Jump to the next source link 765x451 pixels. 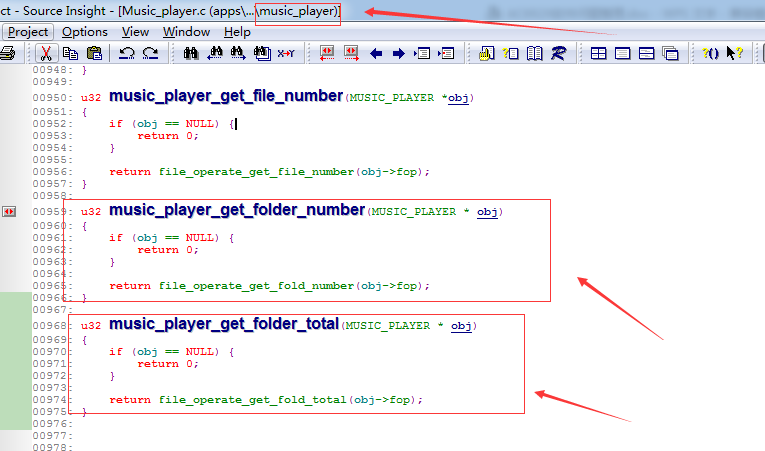pos(351,53)
